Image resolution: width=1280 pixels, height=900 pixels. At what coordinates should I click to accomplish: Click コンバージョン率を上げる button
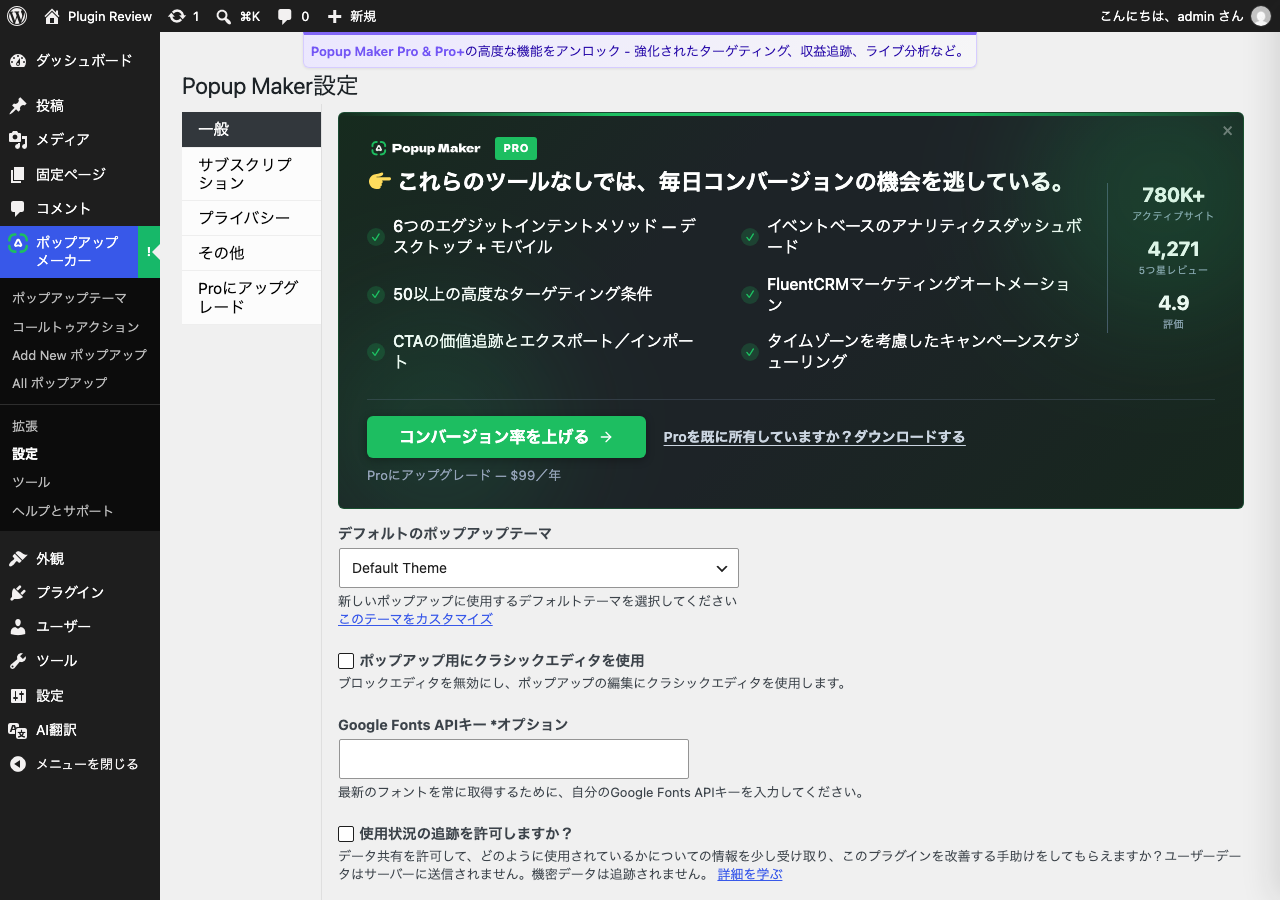(506, 437)
